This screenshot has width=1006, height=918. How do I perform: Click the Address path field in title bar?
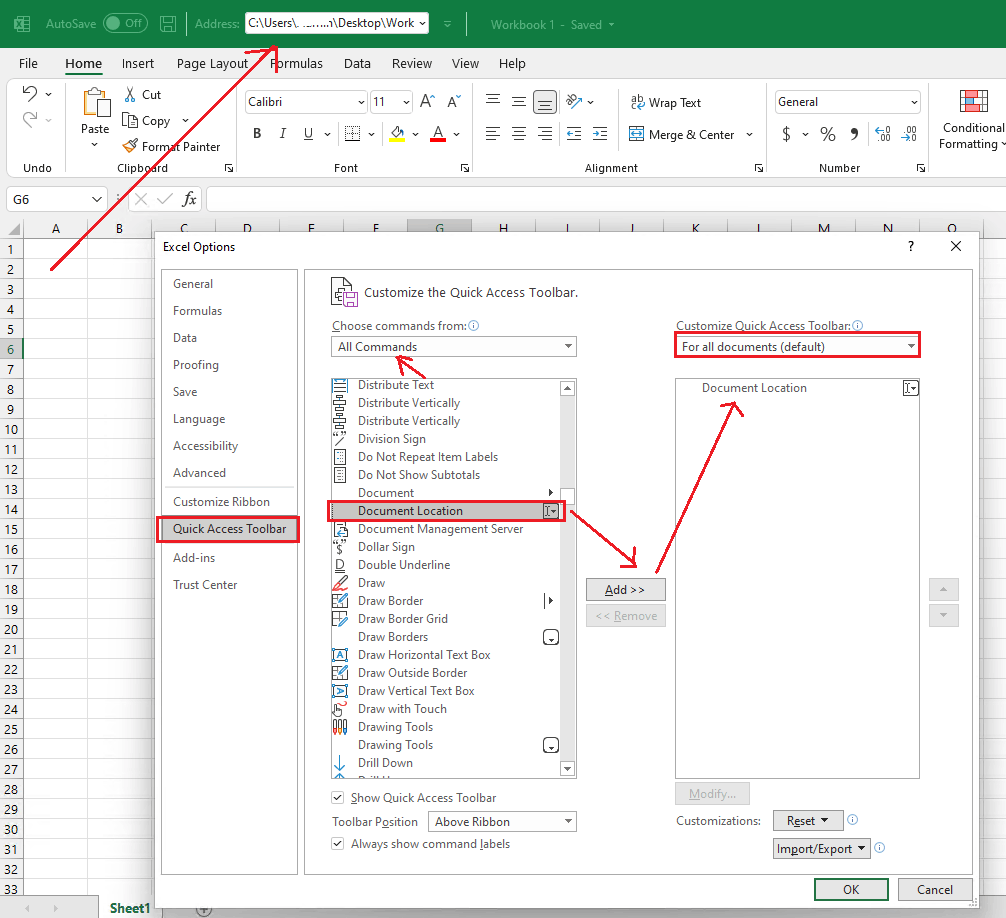(337, 23)
